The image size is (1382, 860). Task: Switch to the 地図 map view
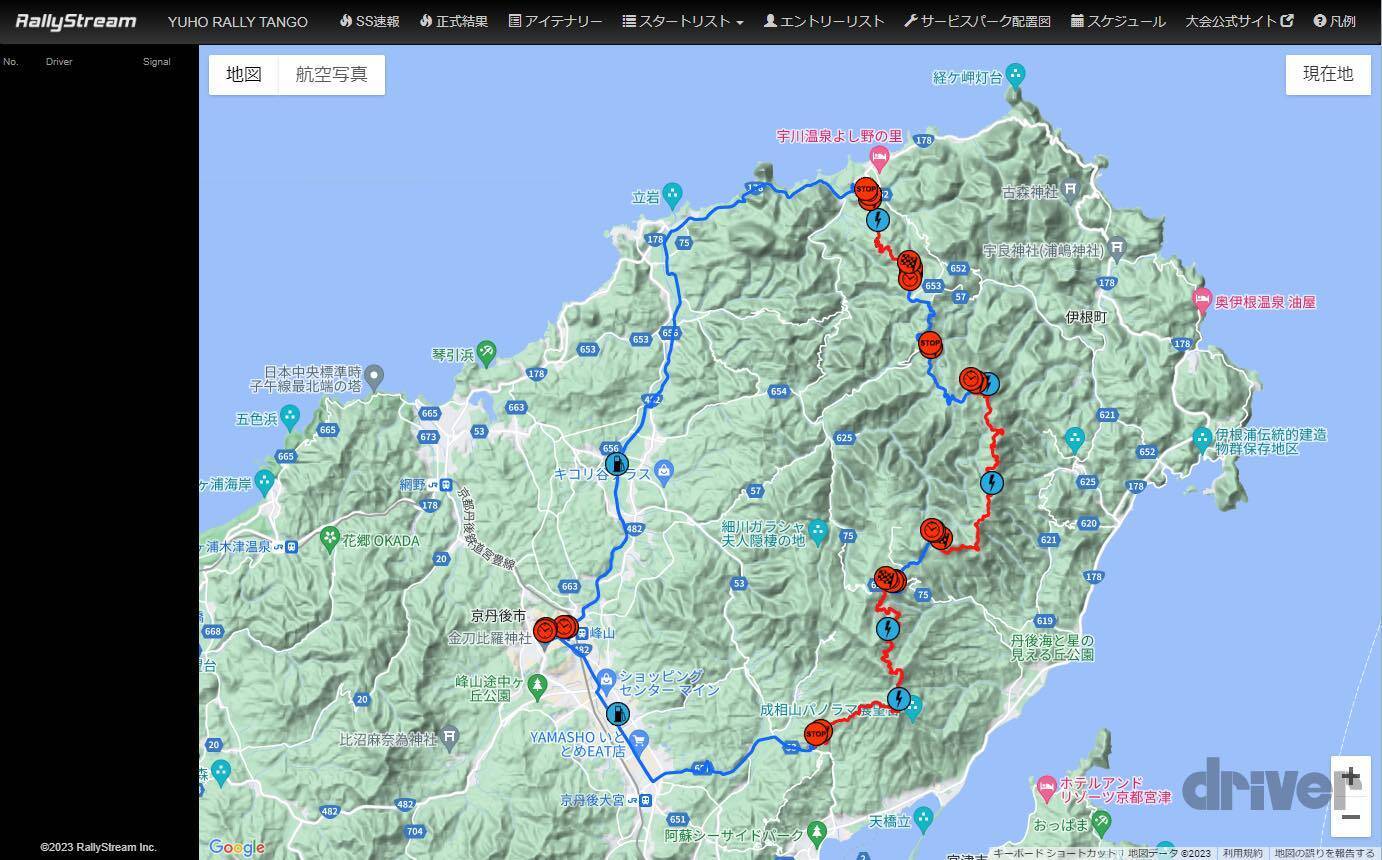tap(244, 74)
